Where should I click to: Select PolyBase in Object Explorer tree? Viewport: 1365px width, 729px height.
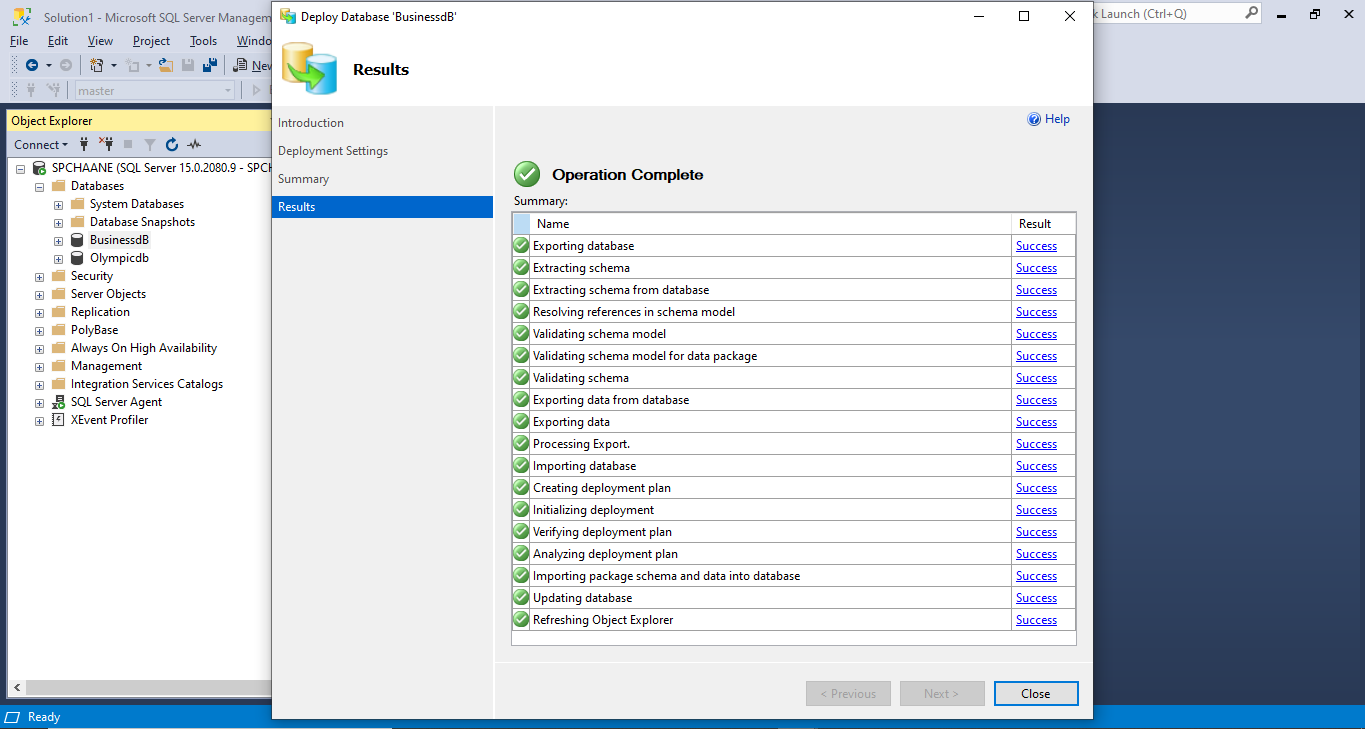[x=94, y=330]
